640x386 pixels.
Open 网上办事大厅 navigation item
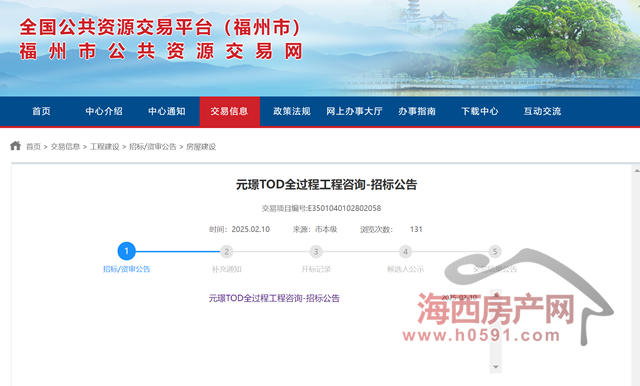click(354, 111)
